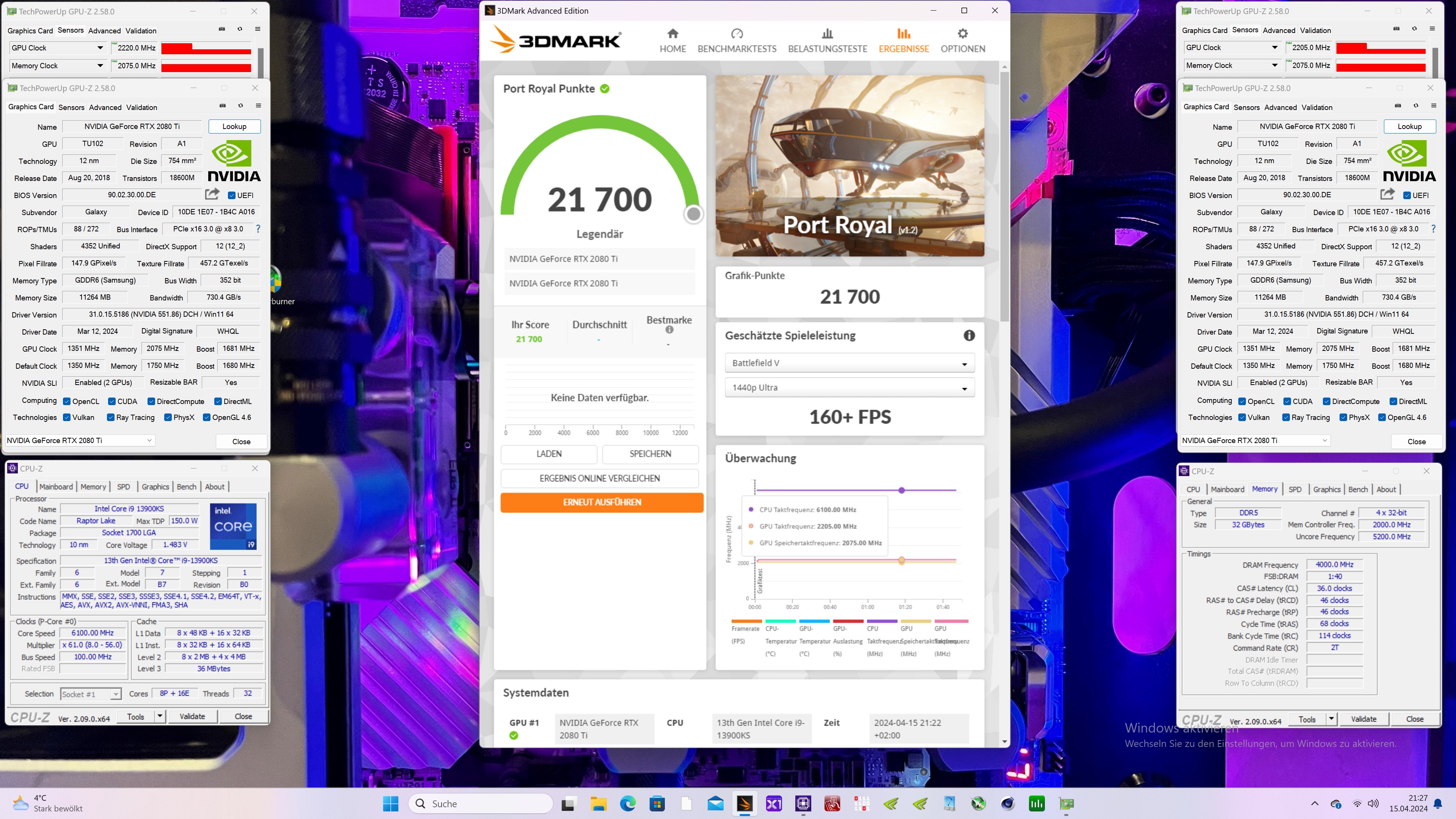Click the taskbar Suche search box
This screenshot has height=819, width=1456.
(x=481, y=804)
